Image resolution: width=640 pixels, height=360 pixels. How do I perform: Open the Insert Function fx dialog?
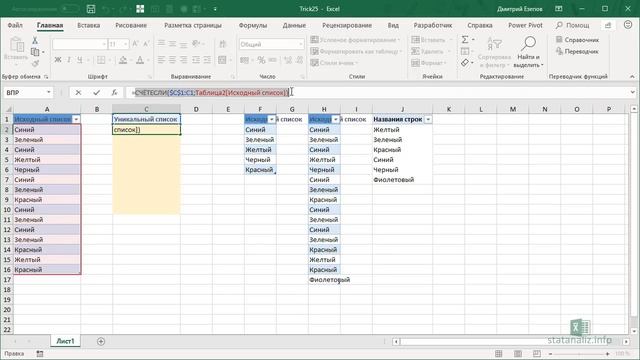click(115, 93)
